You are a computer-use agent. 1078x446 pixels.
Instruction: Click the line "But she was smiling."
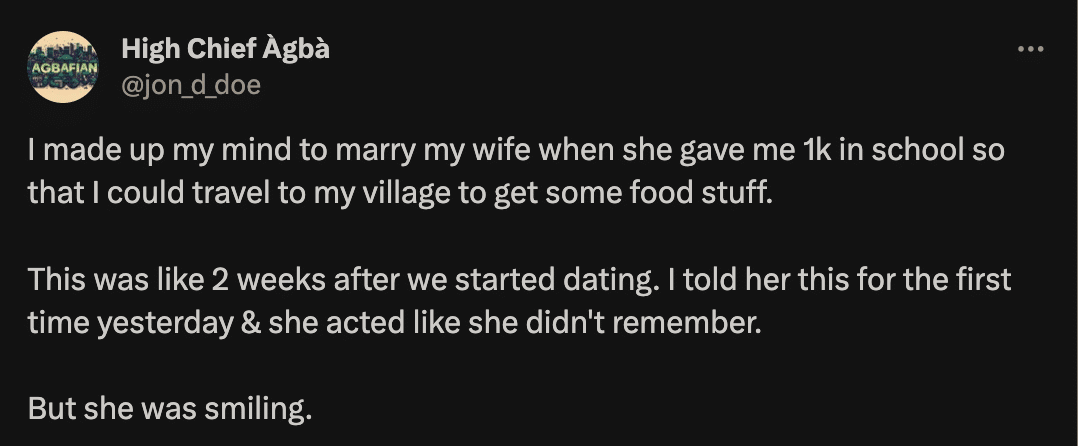click(170, 408)
